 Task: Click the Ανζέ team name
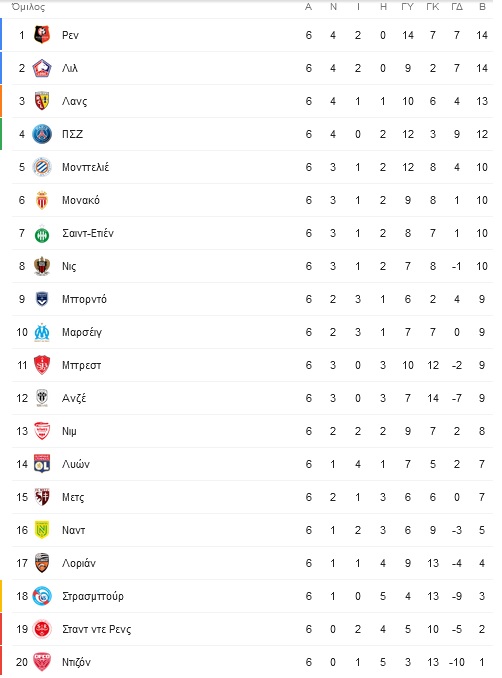tap(74, 398)
